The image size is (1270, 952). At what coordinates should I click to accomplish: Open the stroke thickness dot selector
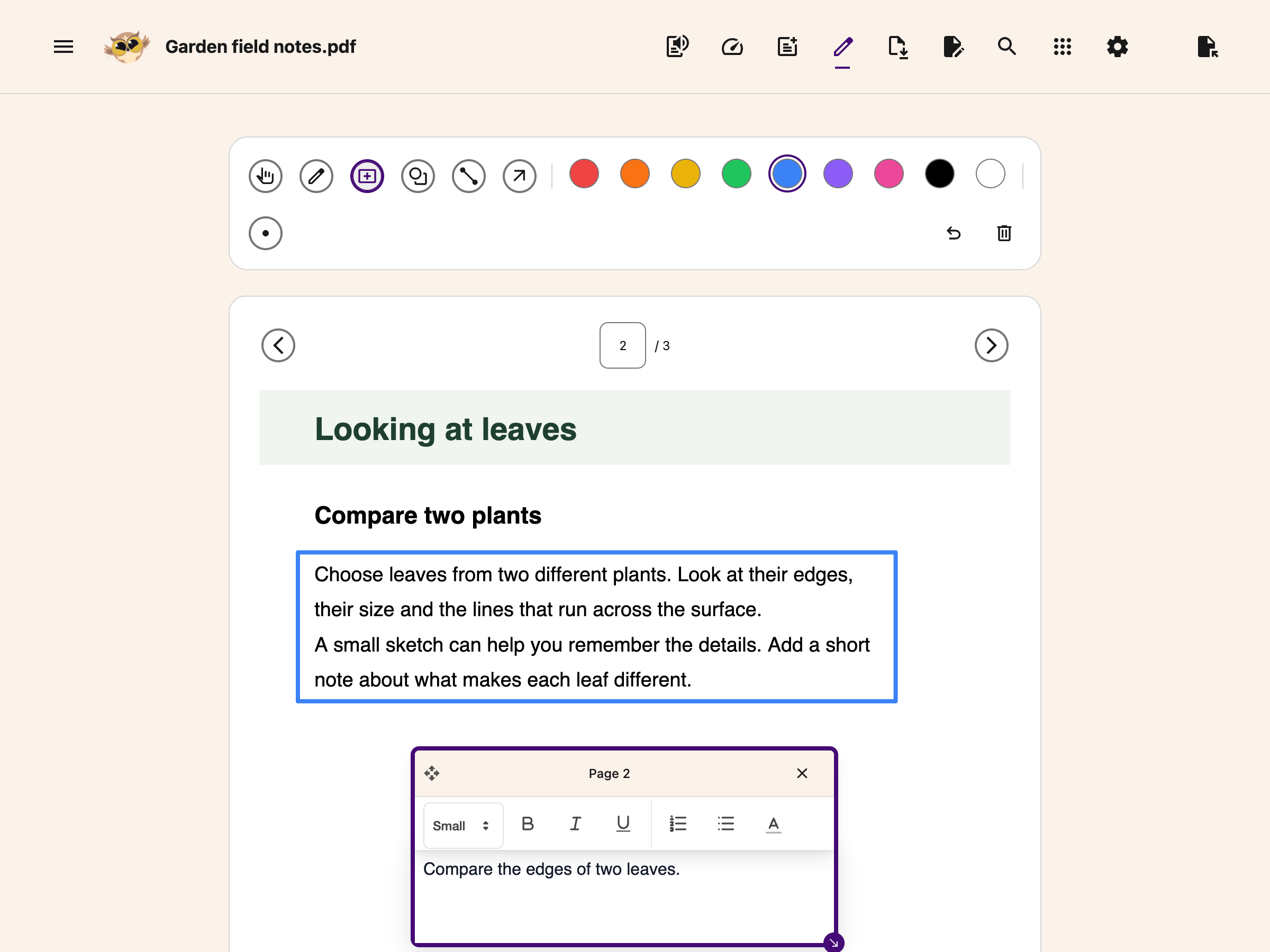(x=265, y=233)
